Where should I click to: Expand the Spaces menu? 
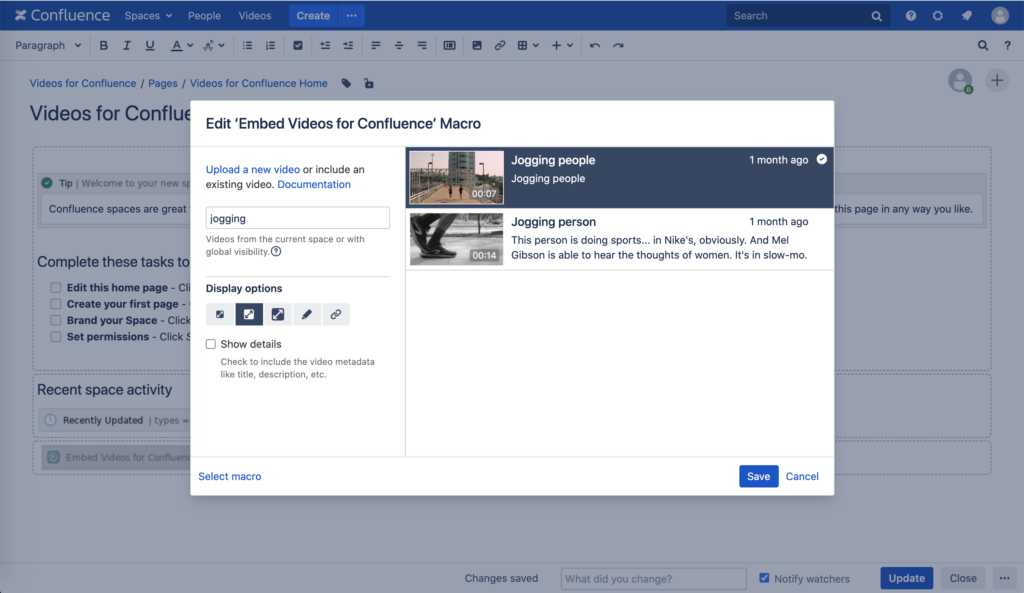point(148,16)
